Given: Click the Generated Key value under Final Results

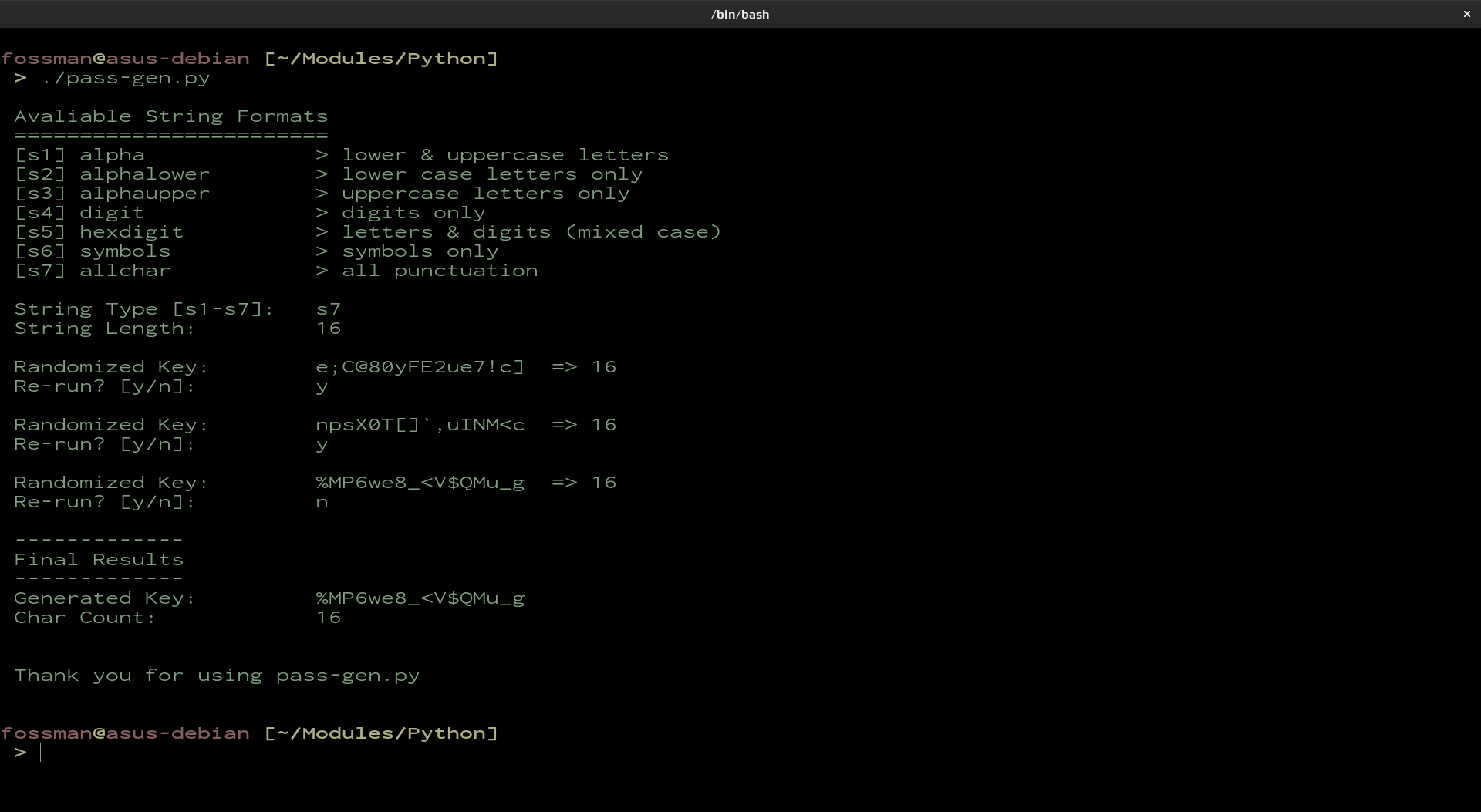Looking at the screenshot, I should coord(420,598).
